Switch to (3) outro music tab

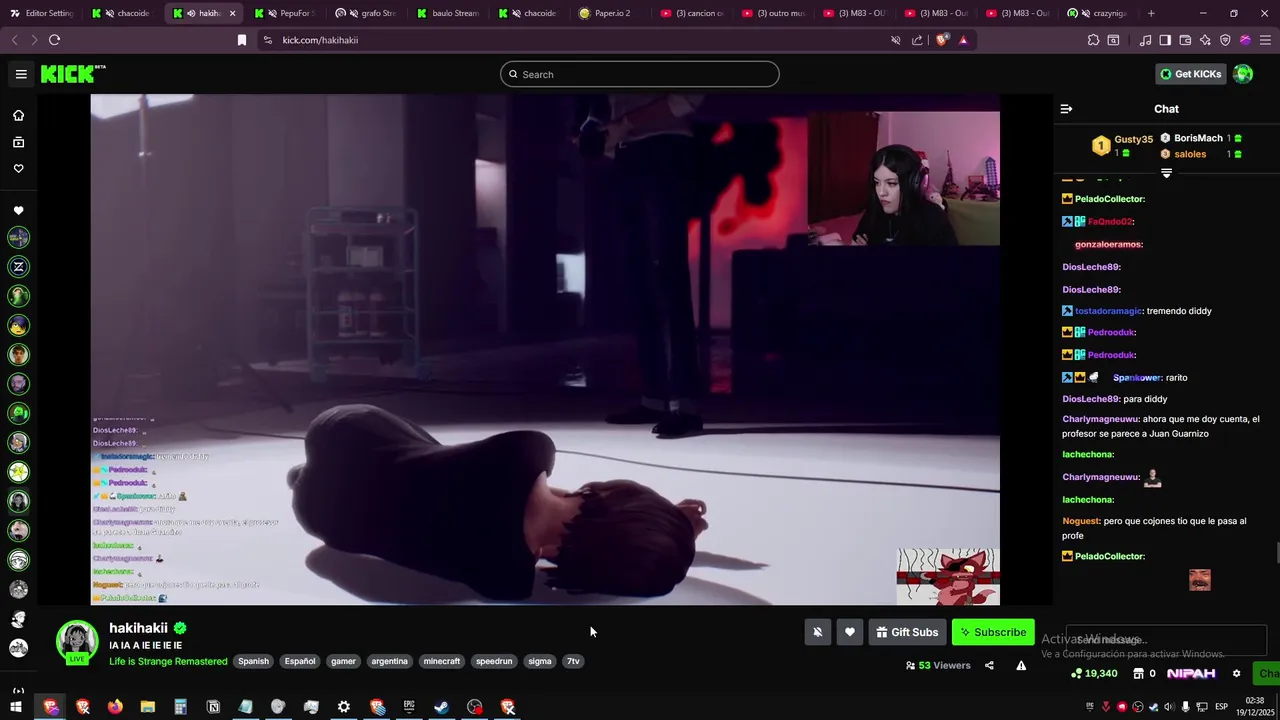pos(774,13)
